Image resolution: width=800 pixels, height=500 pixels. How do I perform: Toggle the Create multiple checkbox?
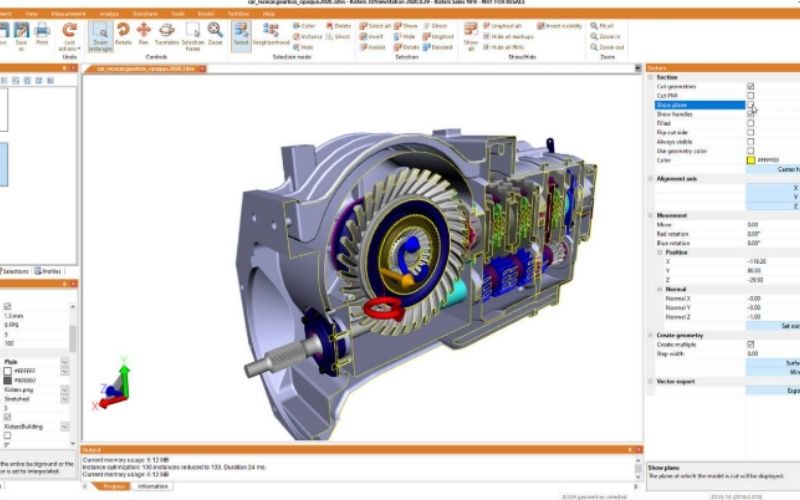pyautogui.click(x=751, y=344)
